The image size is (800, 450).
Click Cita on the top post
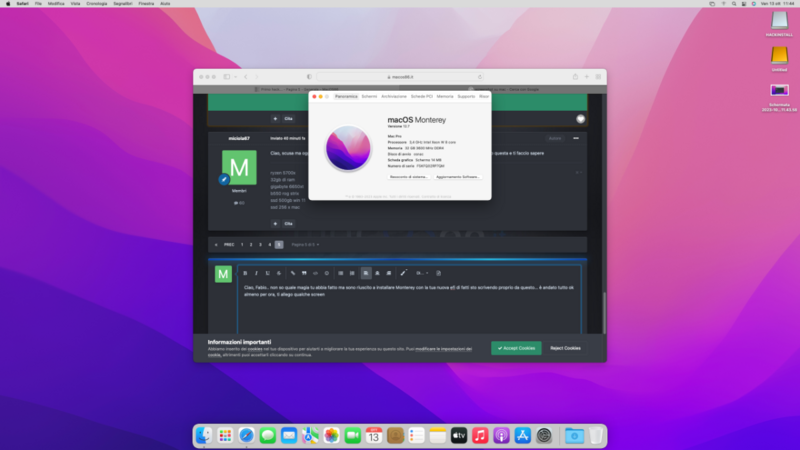(x=288, y=118)
